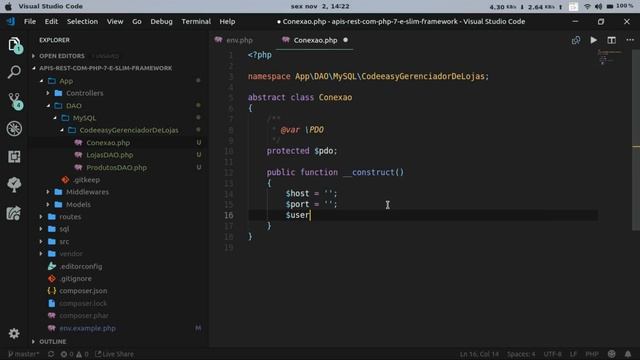The image size is (640, 360).
Task: Click the Ln 16, Col 14 position indicator
Action: 479,354
